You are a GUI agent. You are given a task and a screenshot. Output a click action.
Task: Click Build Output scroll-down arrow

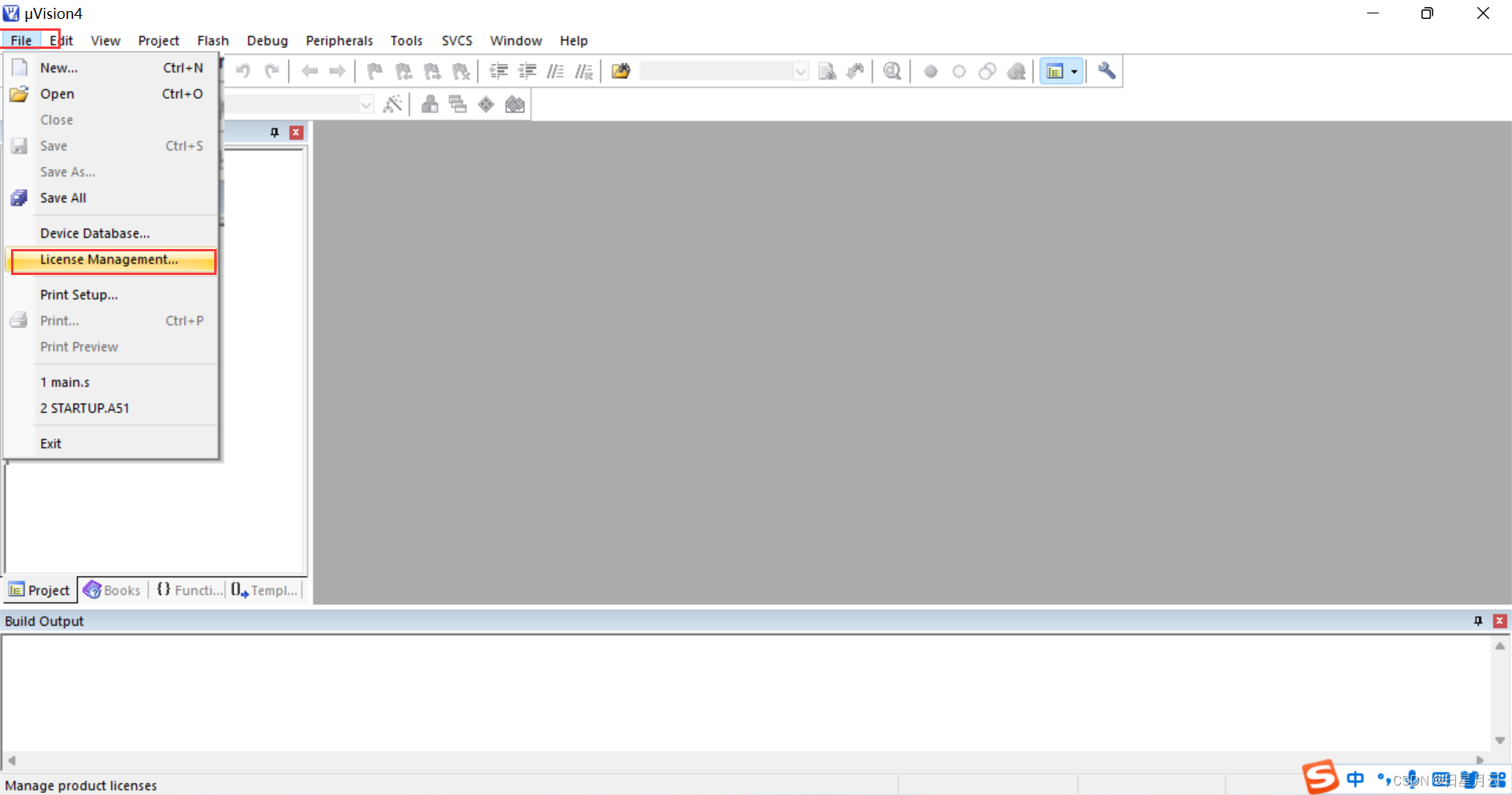(x=1500, y=741)
